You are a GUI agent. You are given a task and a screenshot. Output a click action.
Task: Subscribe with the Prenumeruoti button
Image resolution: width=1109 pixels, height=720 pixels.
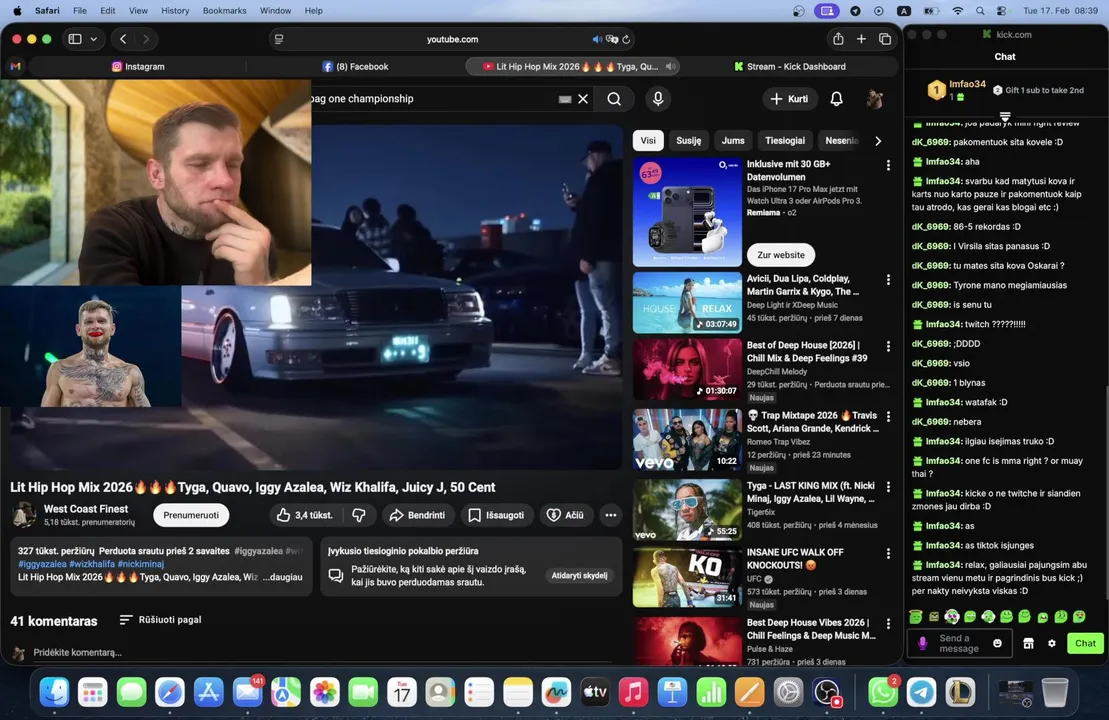(191, 515)
